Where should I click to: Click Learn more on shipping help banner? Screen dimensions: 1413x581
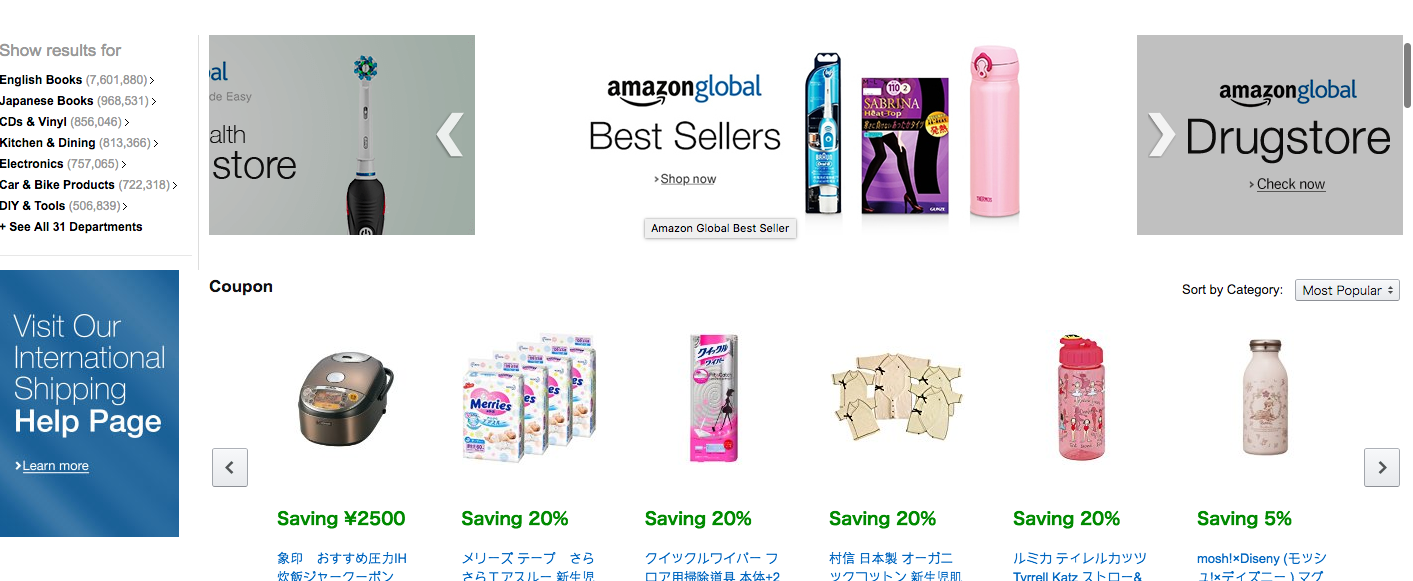(55, 466)
